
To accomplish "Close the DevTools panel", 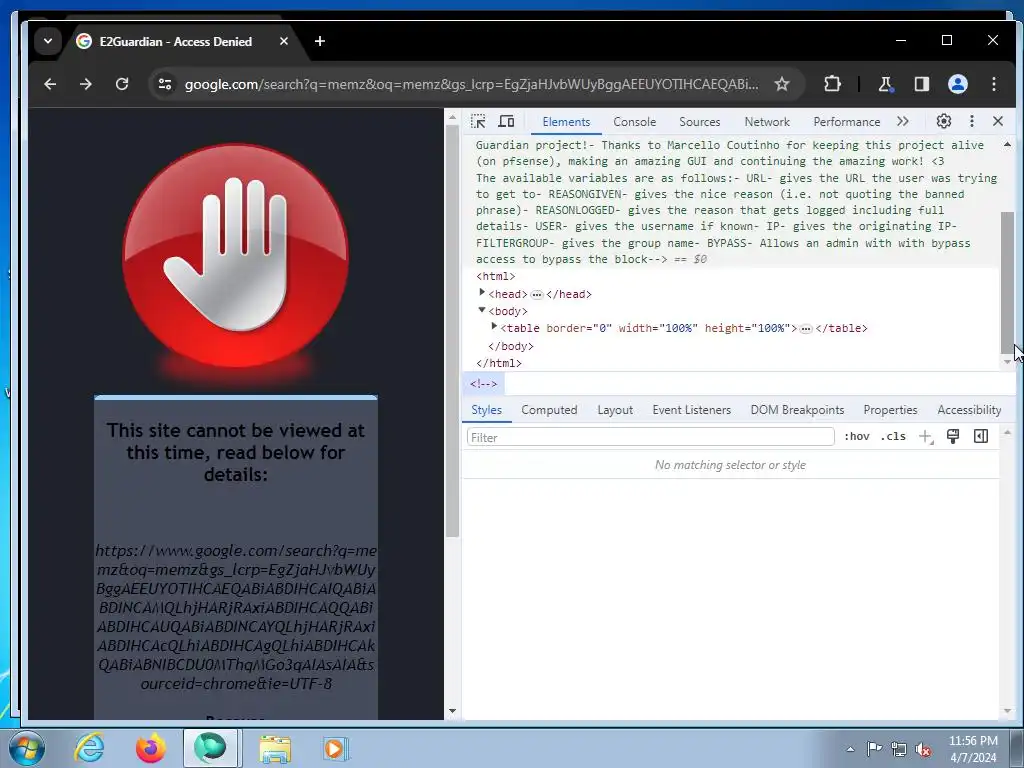I will tap(998, 121).
